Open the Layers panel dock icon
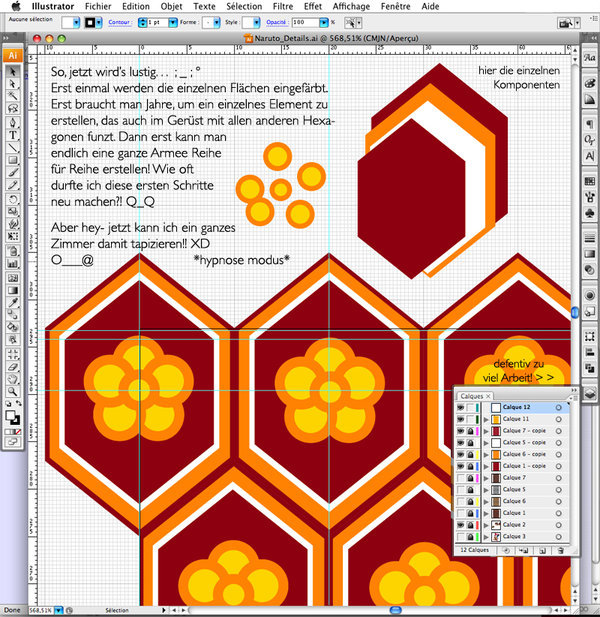 pos(589,393)
